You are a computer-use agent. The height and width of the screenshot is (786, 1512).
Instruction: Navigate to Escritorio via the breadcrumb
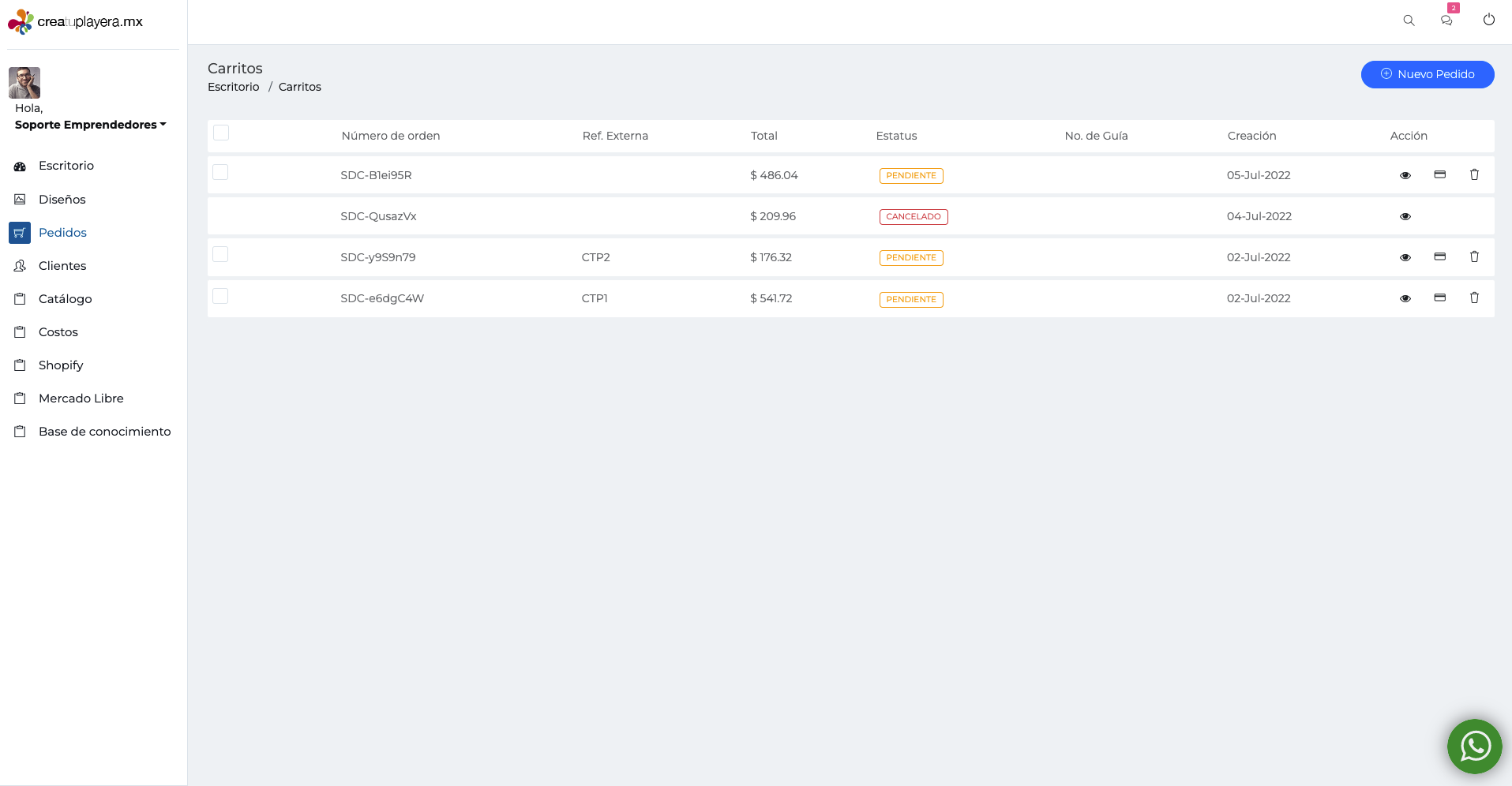coord(233,87)
